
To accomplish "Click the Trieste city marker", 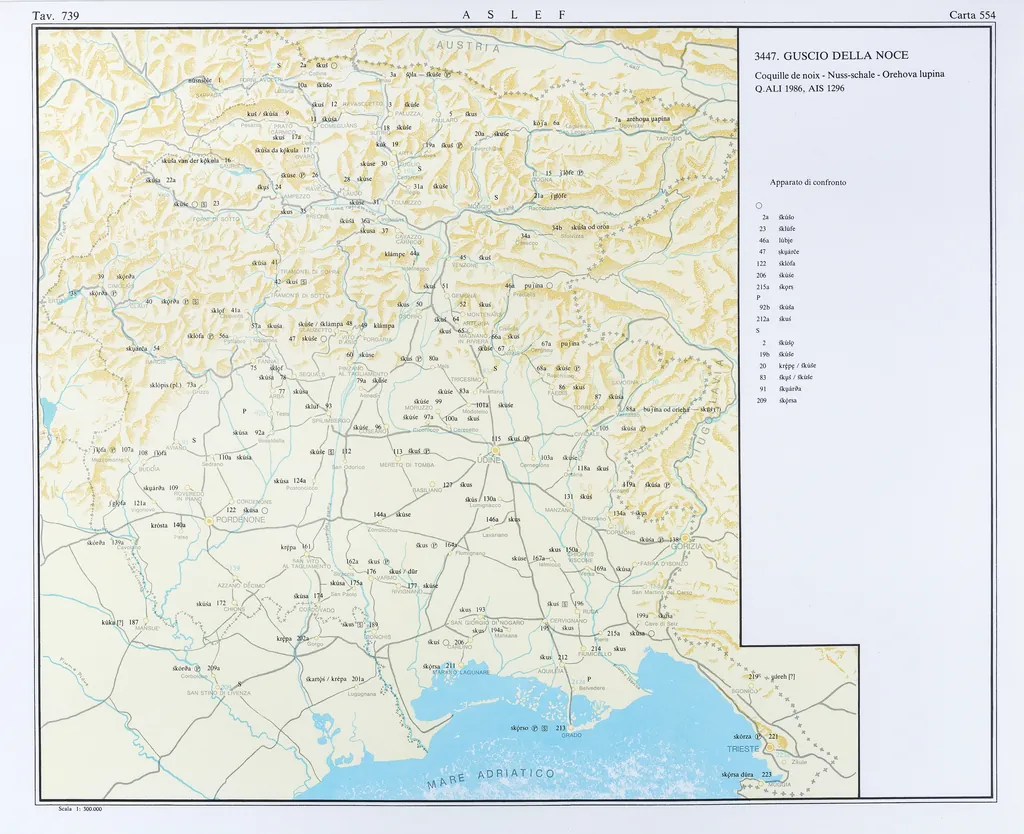I will [x=769, y=747].
